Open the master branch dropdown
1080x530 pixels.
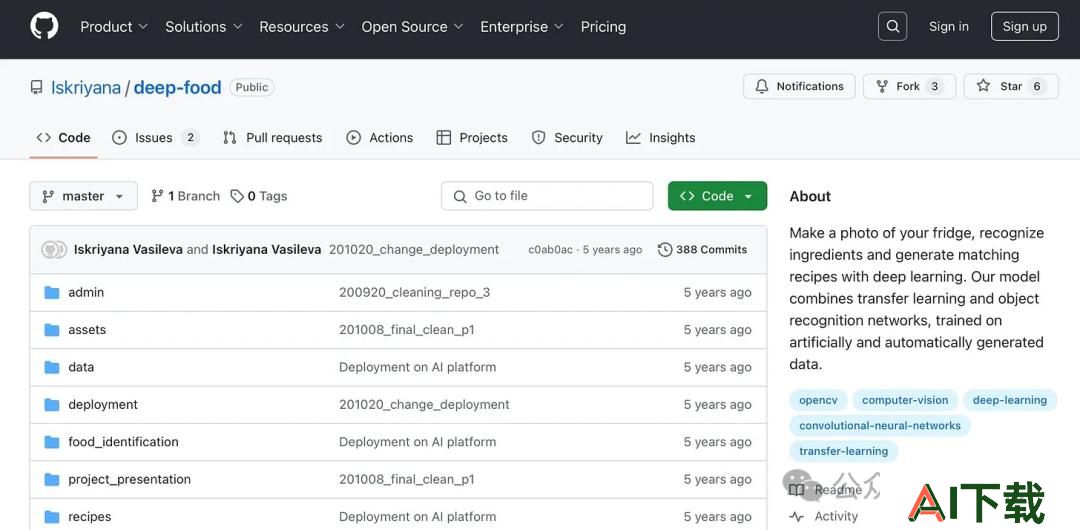tap(83, 196)
